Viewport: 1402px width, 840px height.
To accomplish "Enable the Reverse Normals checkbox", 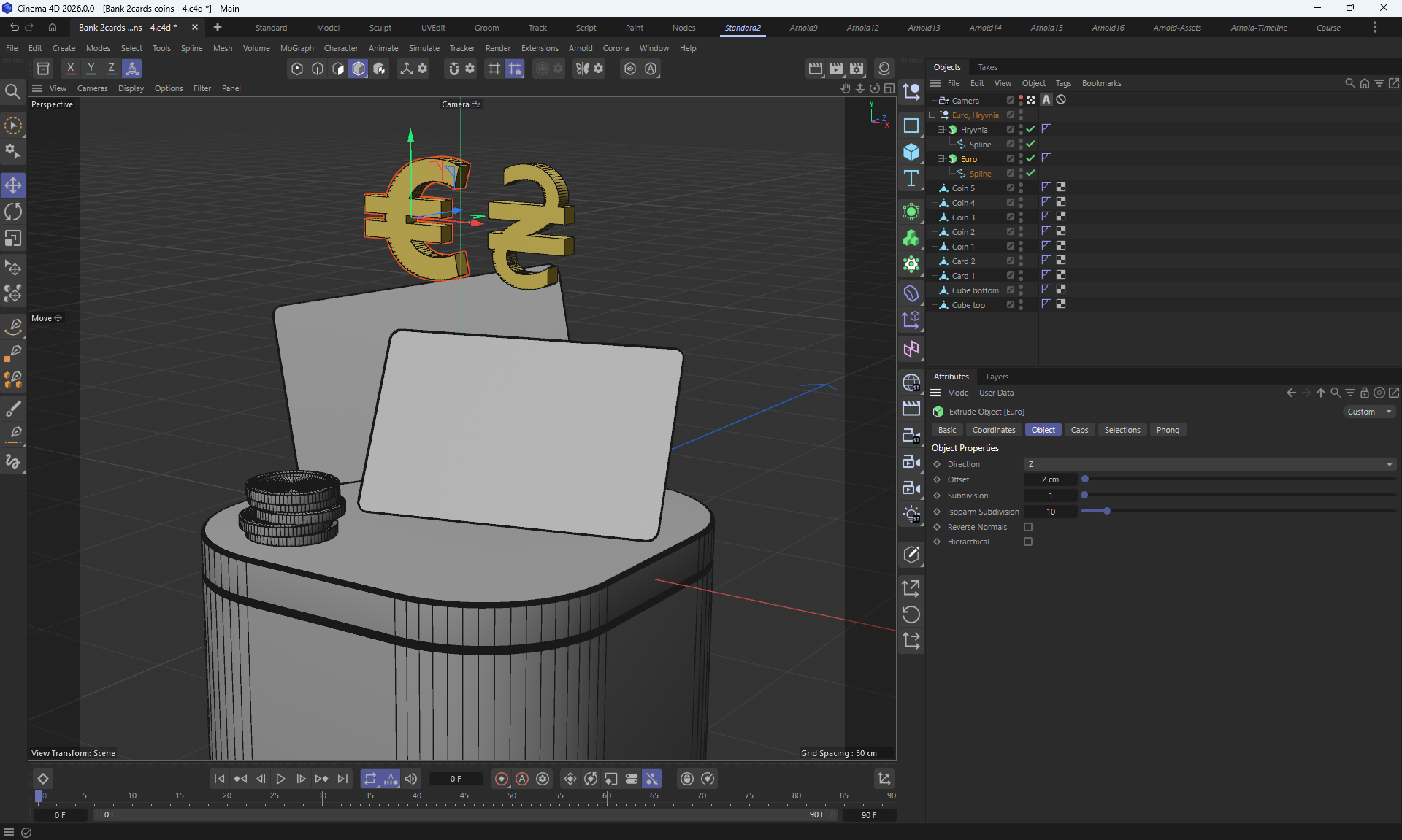I will click(1028, 527).
